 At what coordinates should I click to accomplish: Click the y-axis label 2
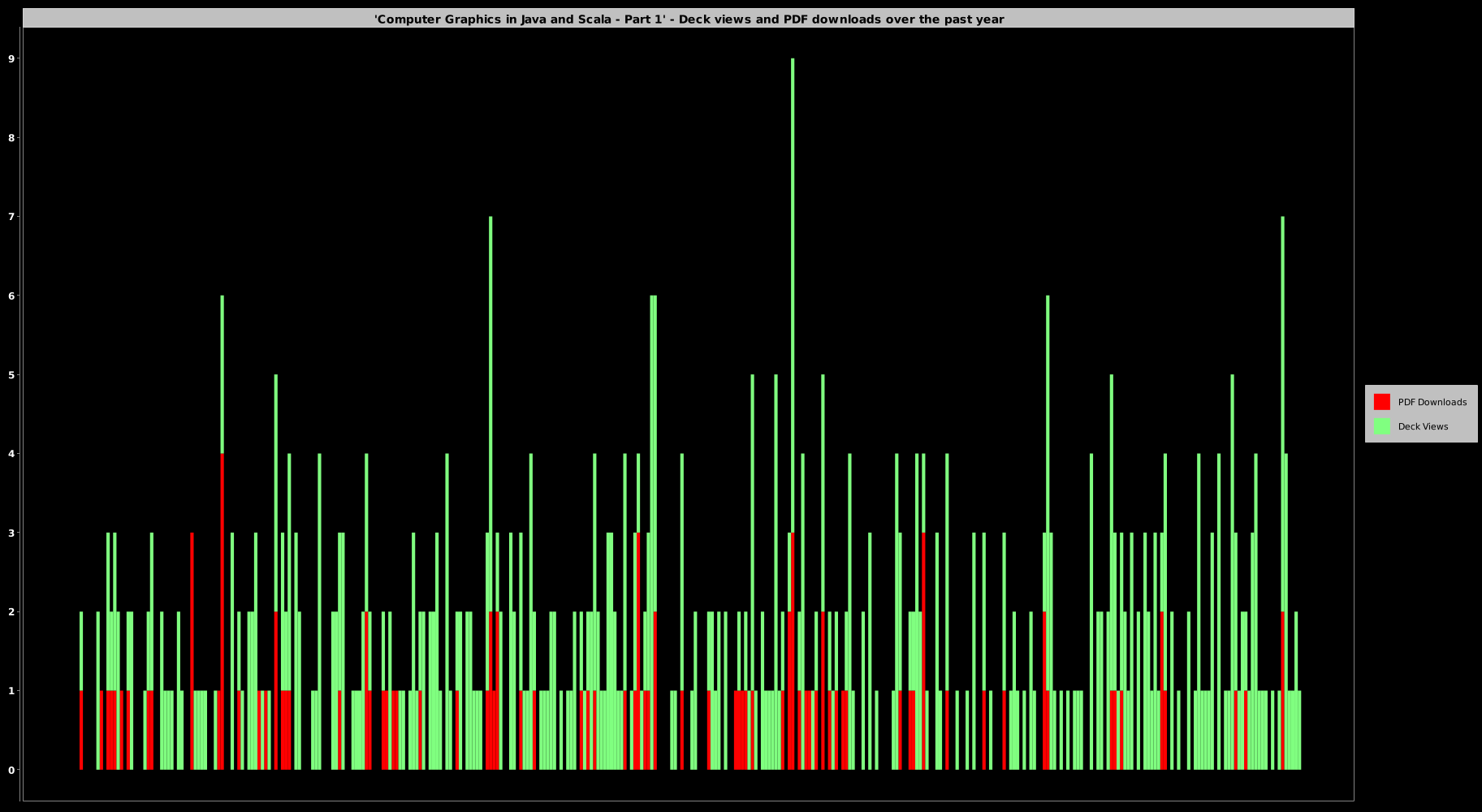coord(11,611)
